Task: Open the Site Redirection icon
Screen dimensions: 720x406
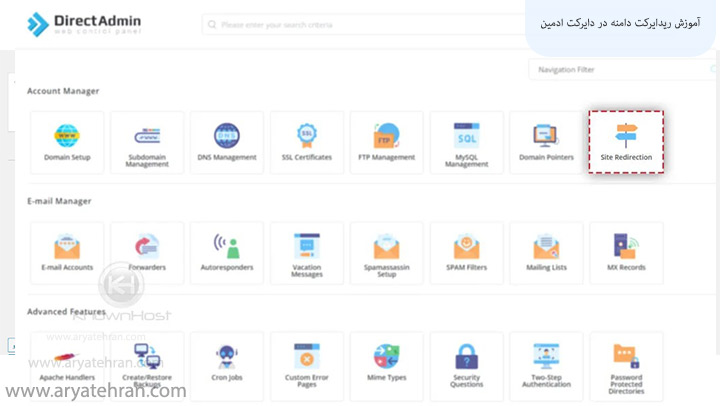Action: [x=626, y=141]
